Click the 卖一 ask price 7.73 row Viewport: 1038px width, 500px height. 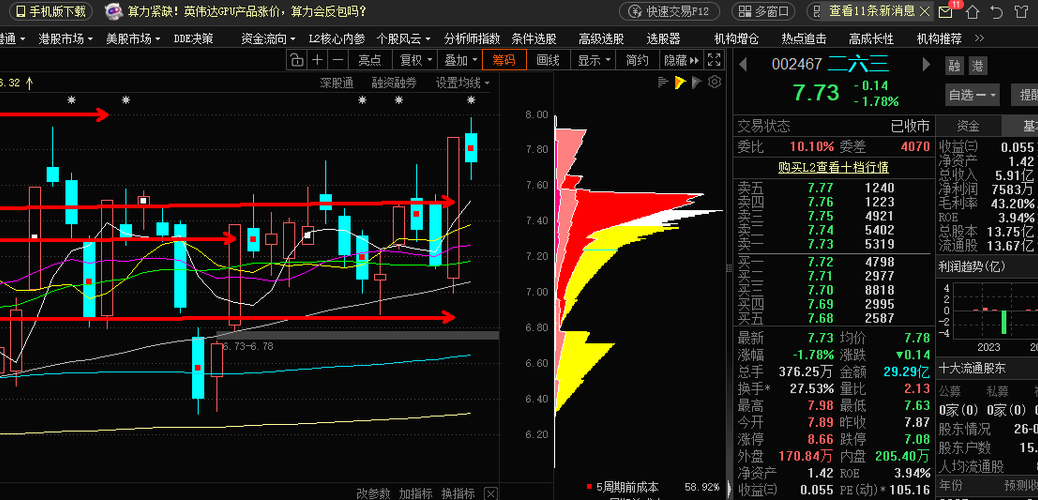pos(833,244)
